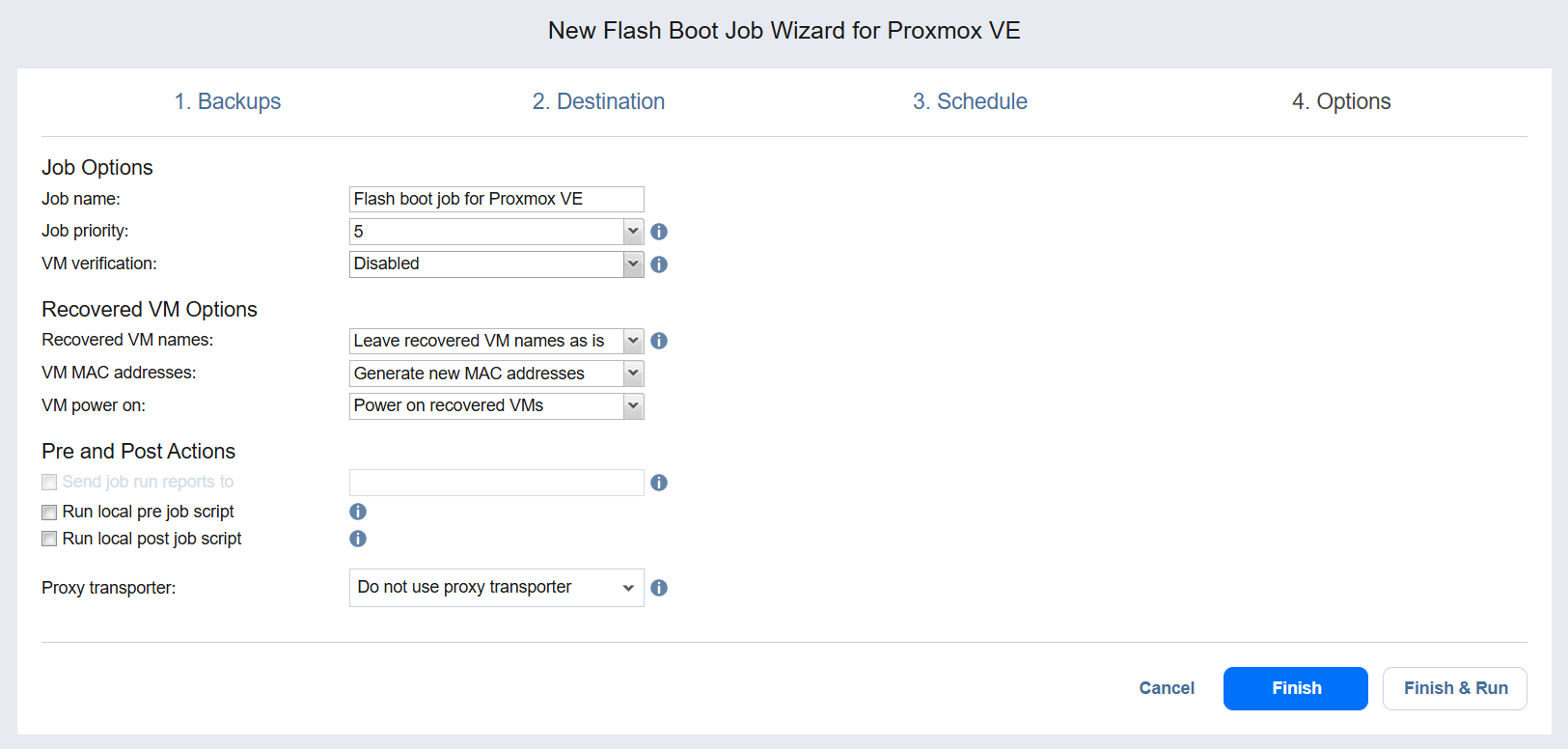This screenshot has width=1568, height=749.
Task: Go to the Backups wizard step
Action: point(228,101)
